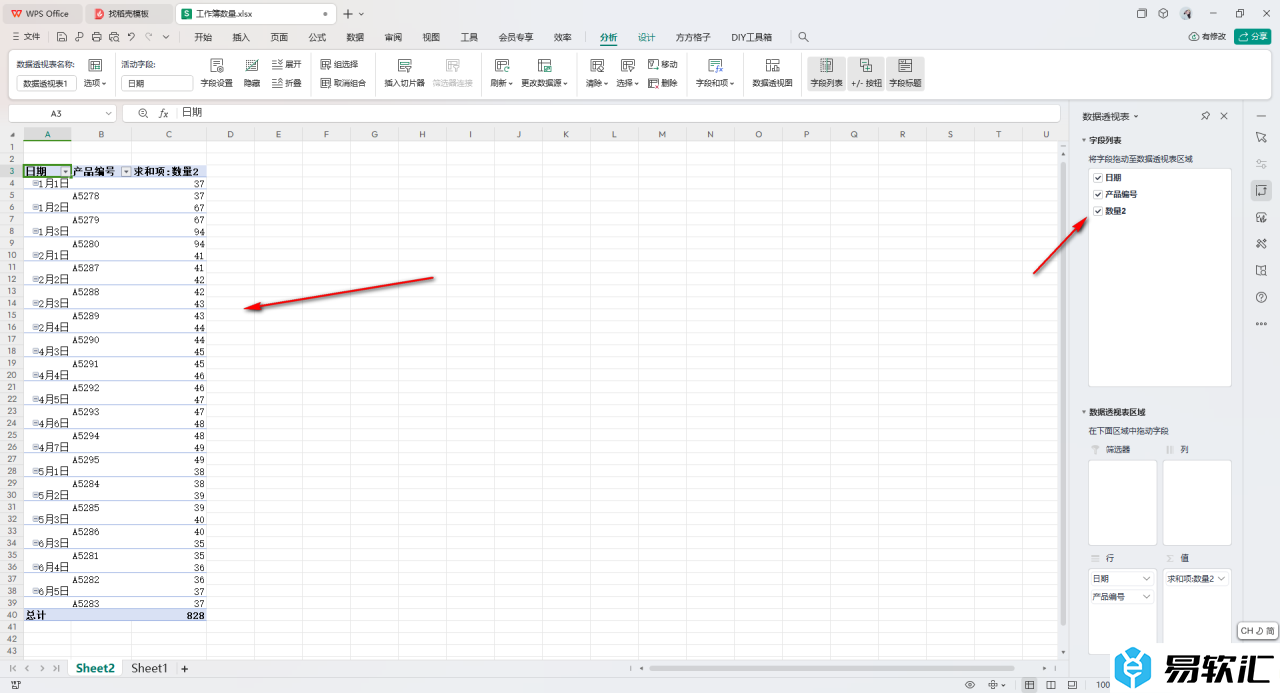Open the search magnifier in ribbon
The image size is (1280, 693).
[x=803, y=37]
